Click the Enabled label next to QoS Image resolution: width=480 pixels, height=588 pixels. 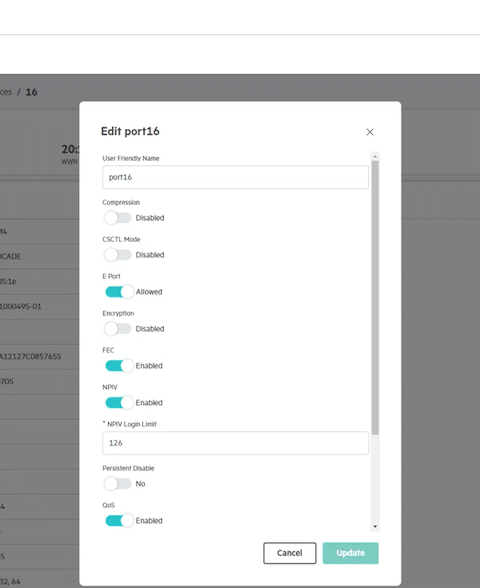(149, 520)
